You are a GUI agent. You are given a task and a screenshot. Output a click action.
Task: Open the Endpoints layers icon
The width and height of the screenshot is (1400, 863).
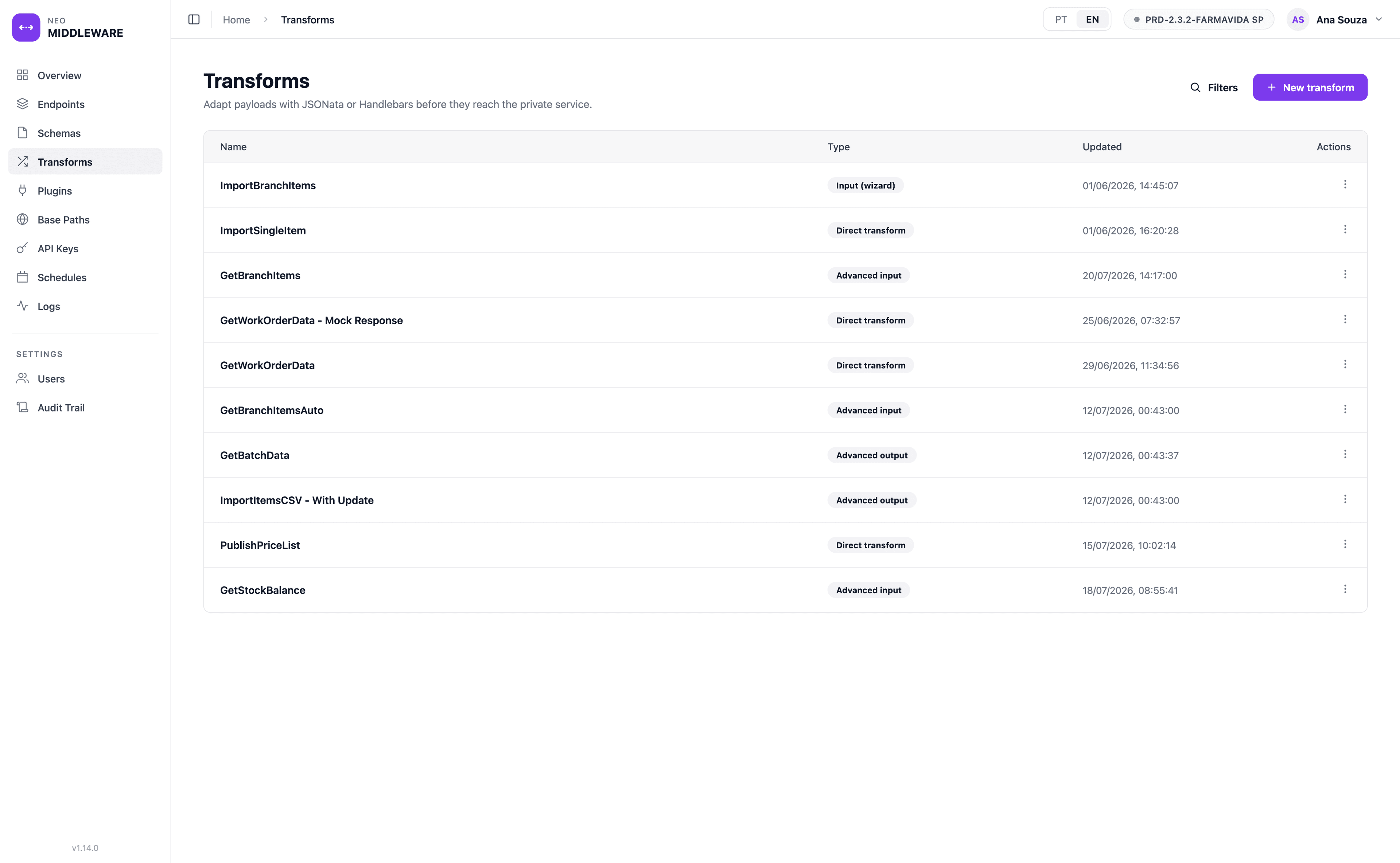click(x=22, y=104)
